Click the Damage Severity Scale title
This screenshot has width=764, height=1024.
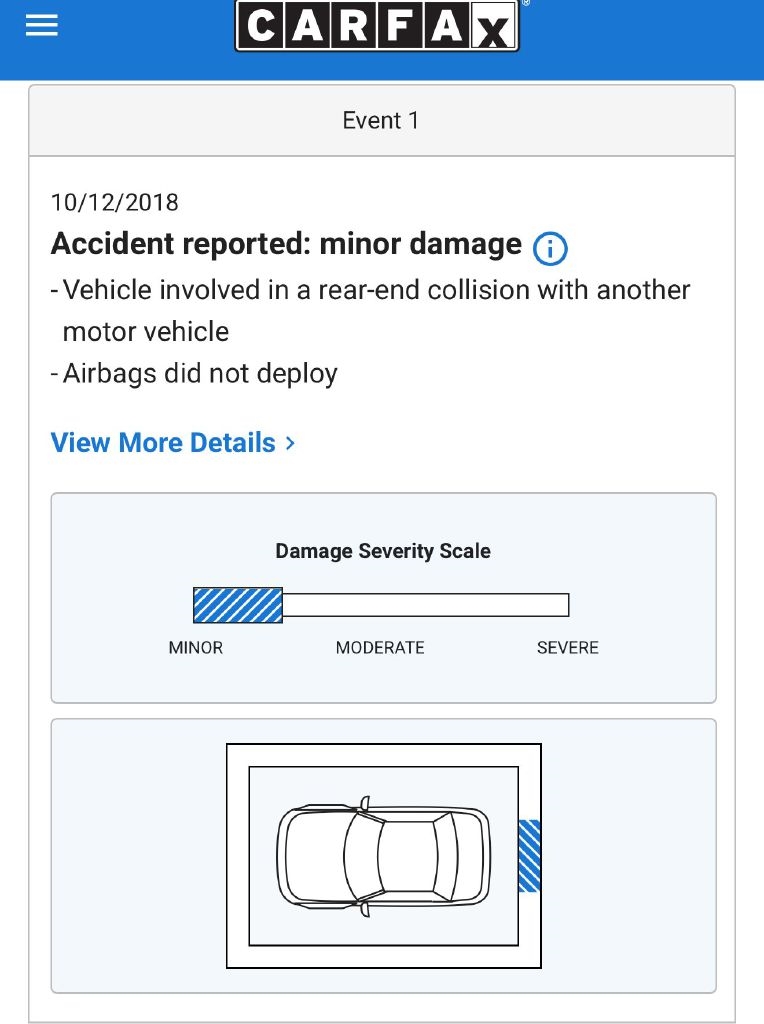pos(383,551)
